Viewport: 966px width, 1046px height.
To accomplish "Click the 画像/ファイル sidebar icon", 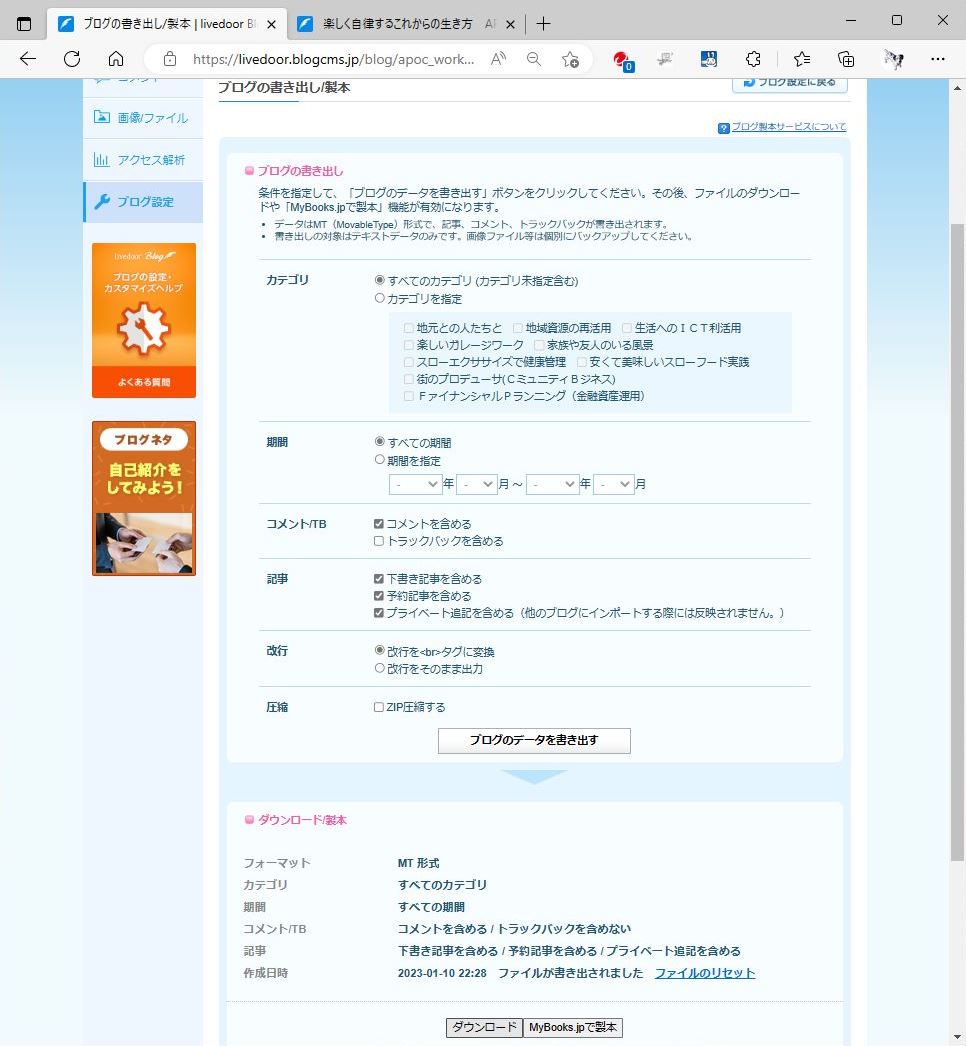I will 101,117.
